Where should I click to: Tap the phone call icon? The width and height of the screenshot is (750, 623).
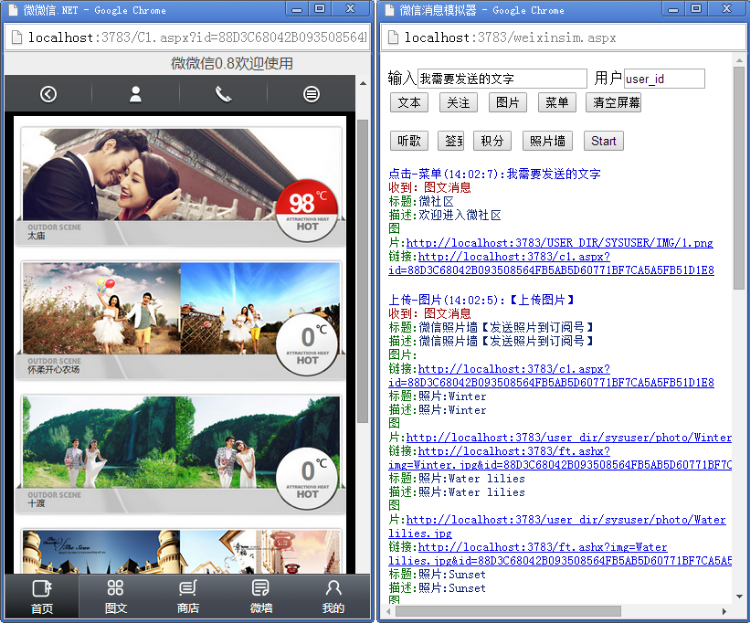pos(223,94)
